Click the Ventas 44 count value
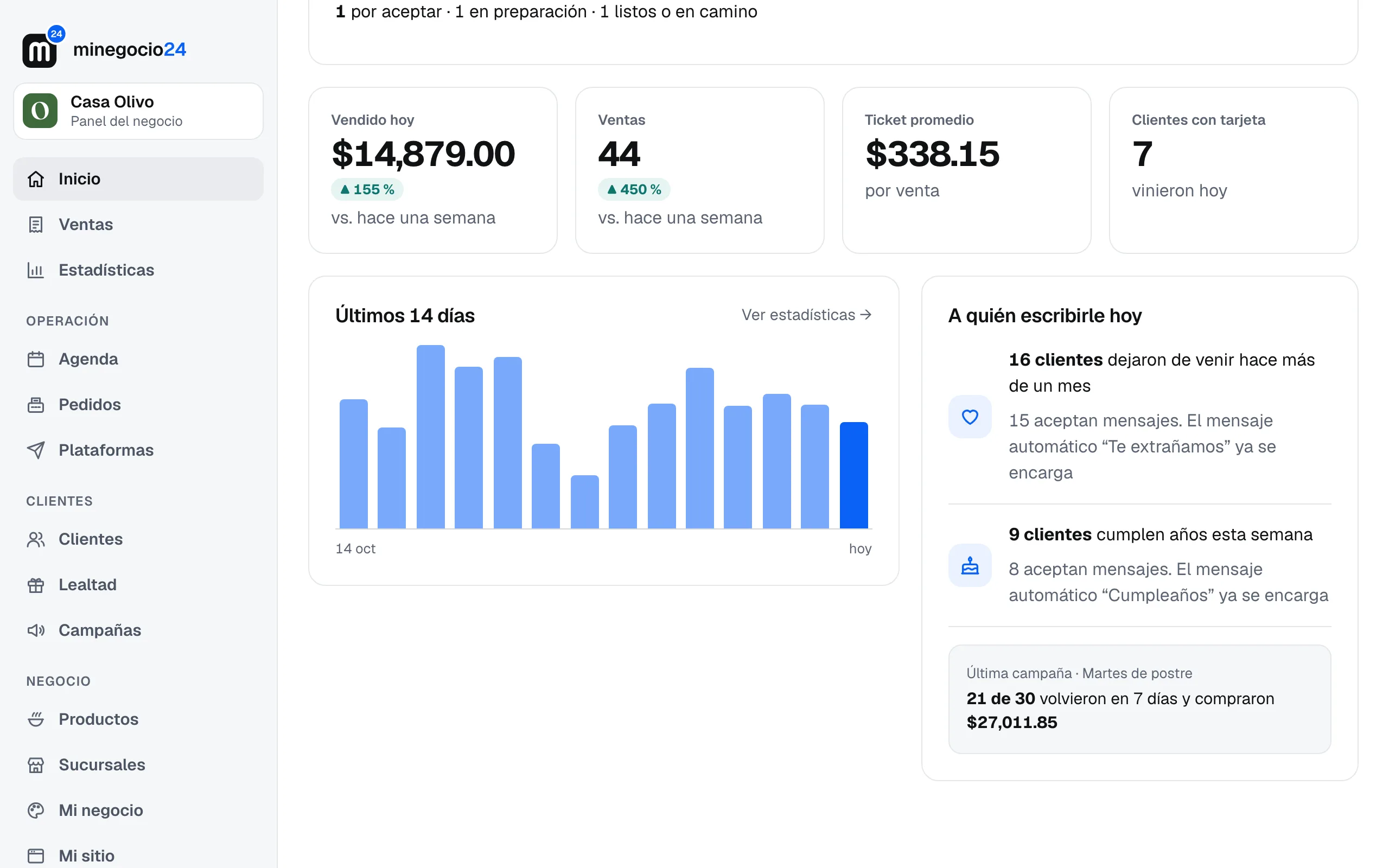Image resolution: width=1389 pixels, height=868 pixels. [x=619, y=154]
